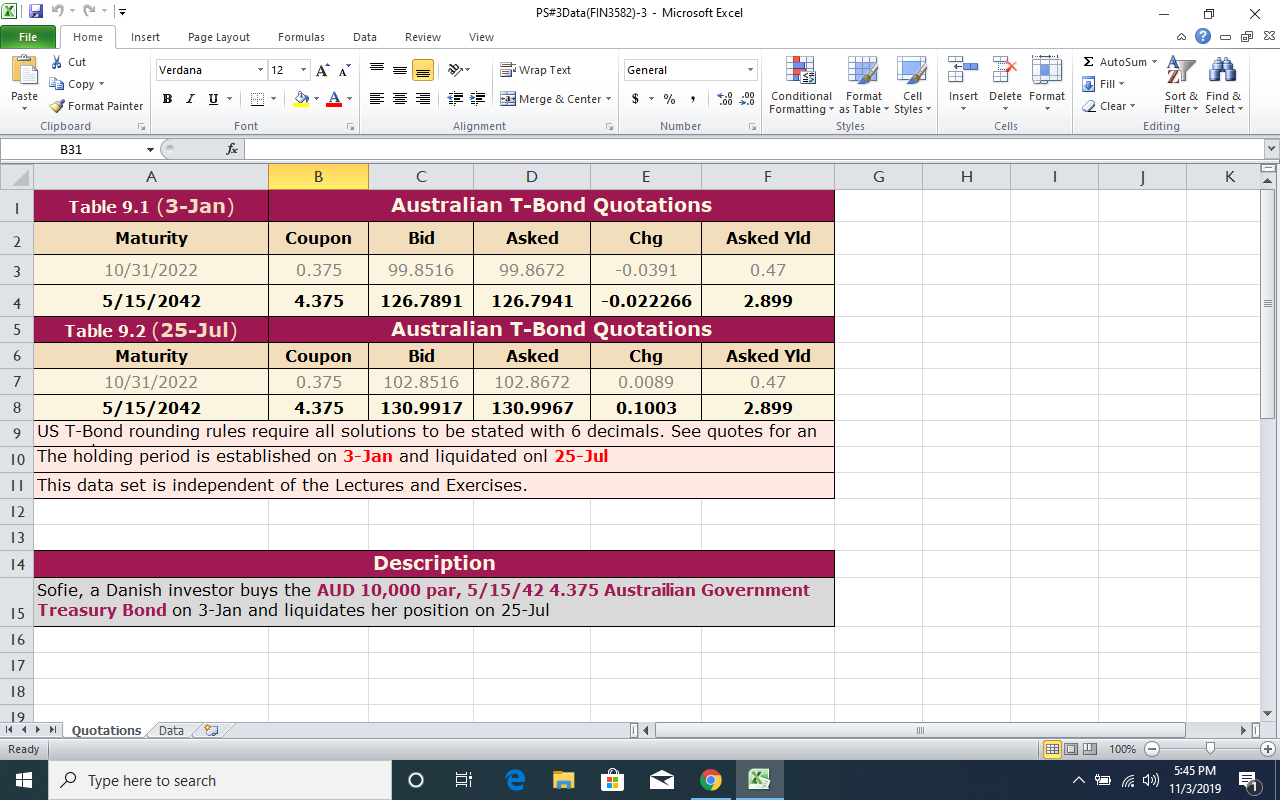Click the Percent Style icon
Image resolution: width=1280 pixels, height=800 pixels.
coord(667,100)
